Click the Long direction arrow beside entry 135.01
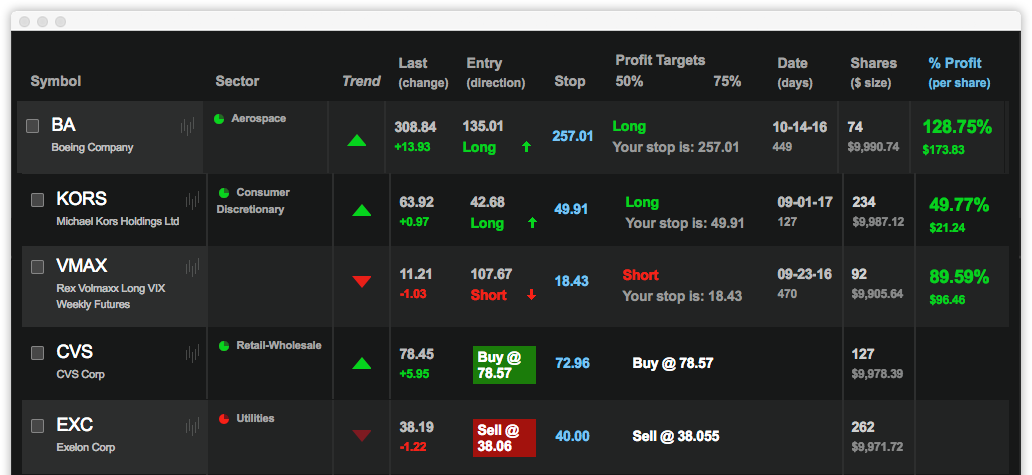The width and height of the screenshot is (1032, 475). point(526,147)
